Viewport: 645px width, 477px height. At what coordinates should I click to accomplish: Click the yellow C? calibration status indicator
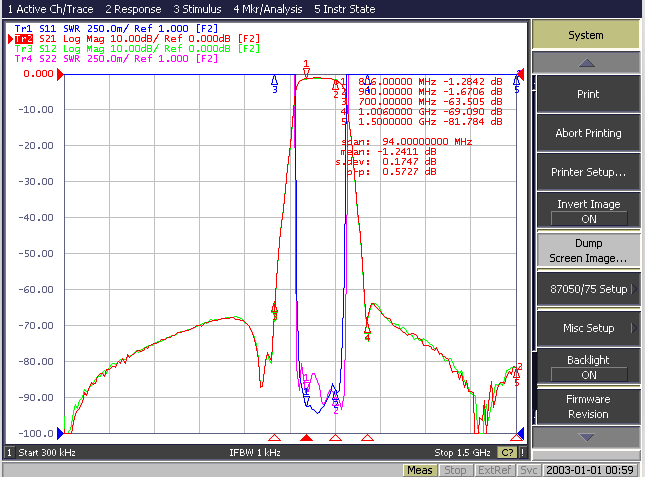click(507, 453)
